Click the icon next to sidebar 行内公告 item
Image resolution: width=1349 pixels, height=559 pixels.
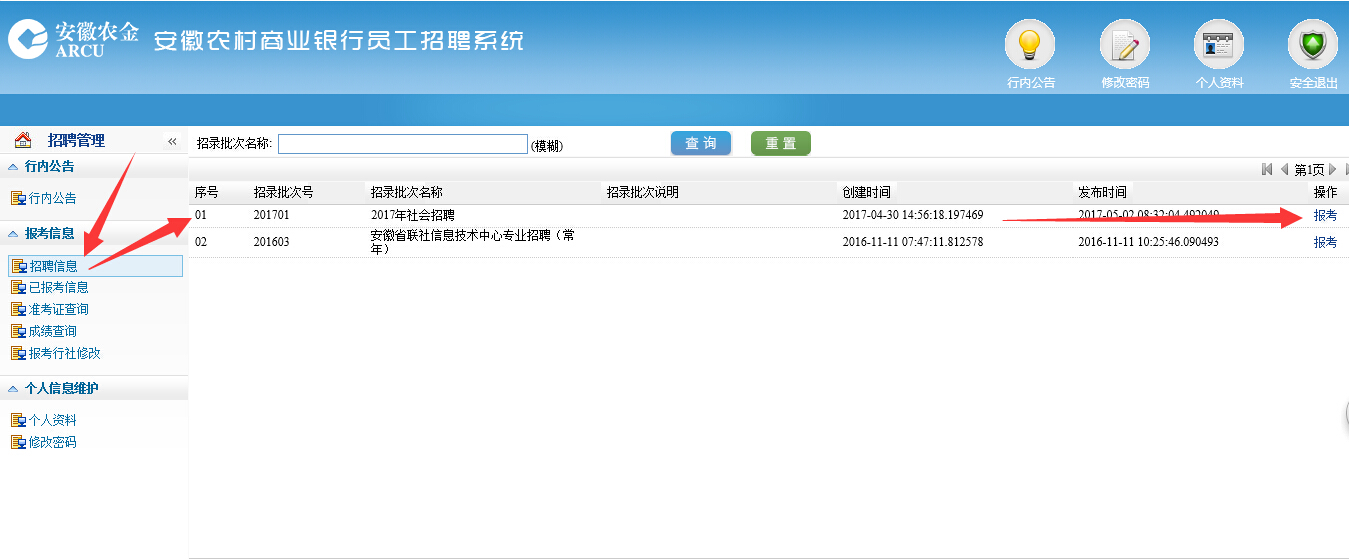coord(18,198)
